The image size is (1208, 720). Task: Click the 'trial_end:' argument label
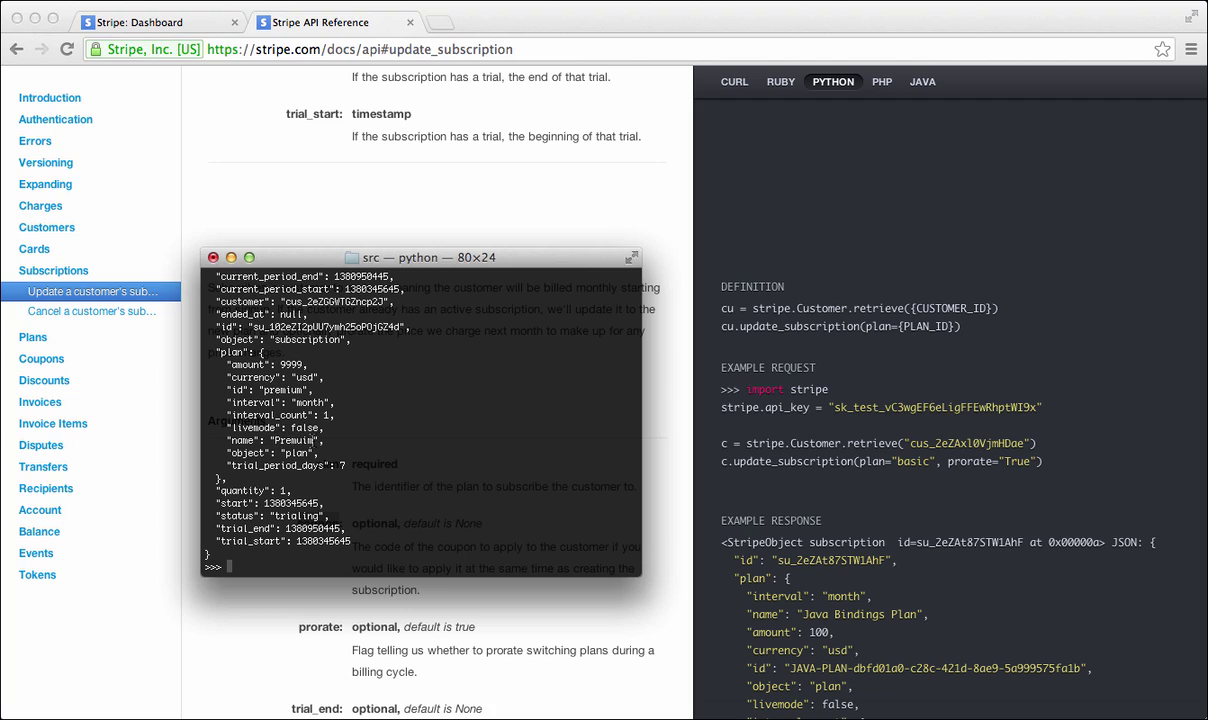click(x=317, y=709)
